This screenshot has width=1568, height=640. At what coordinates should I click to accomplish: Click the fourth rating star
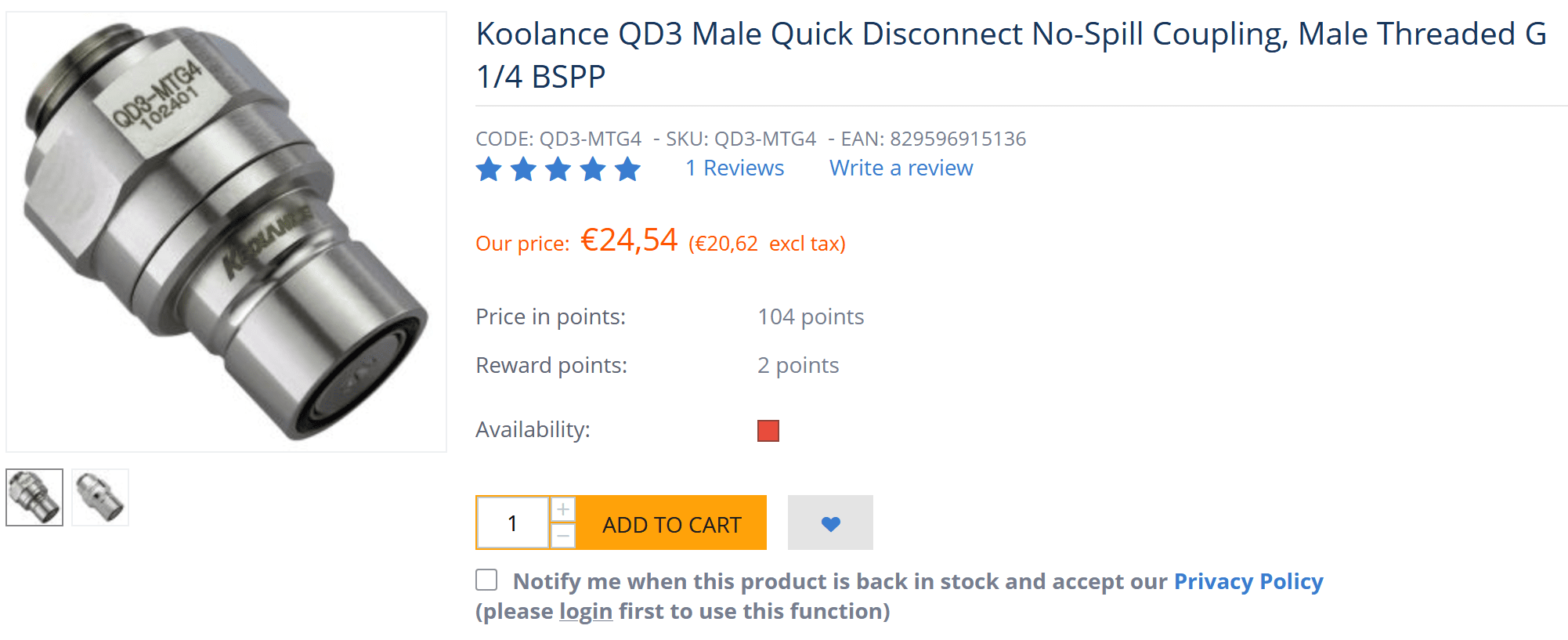click(593, 169)
